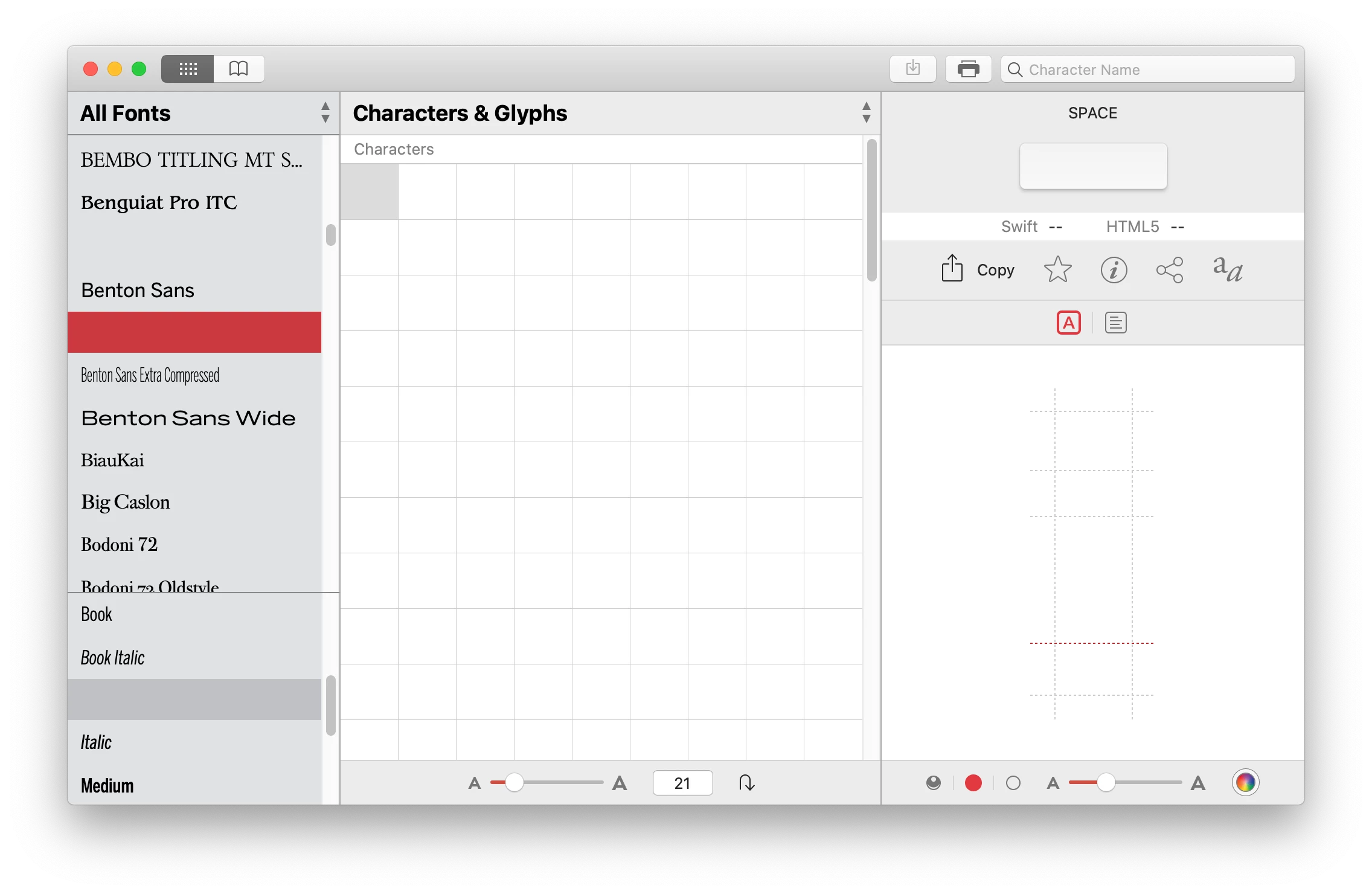This screenshot has height=894, width=1372.
Task: Select Benton Sans Wide font
Action: point(188,418)
